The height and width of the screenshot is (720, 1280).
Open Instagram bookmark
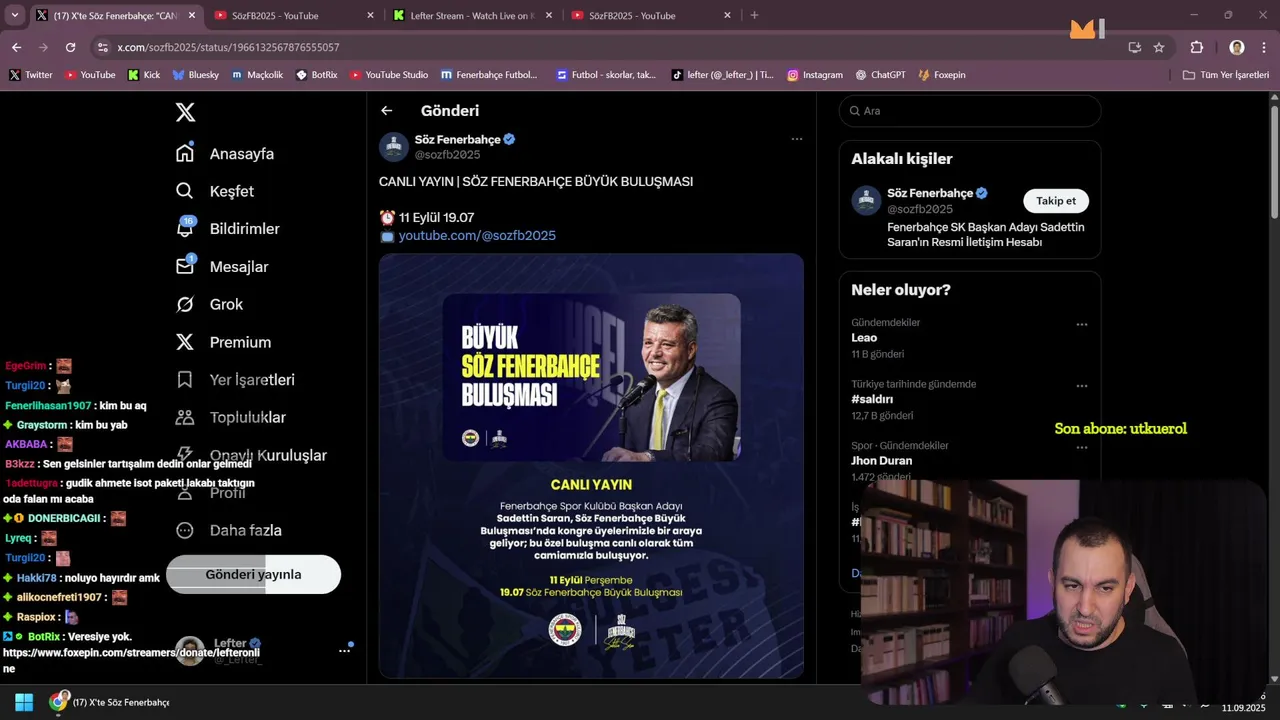[x=815, y=75]
